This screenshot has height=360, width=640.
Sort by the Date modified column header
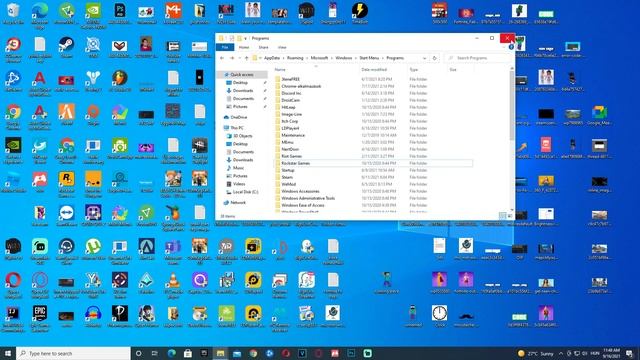coord(374,70)
